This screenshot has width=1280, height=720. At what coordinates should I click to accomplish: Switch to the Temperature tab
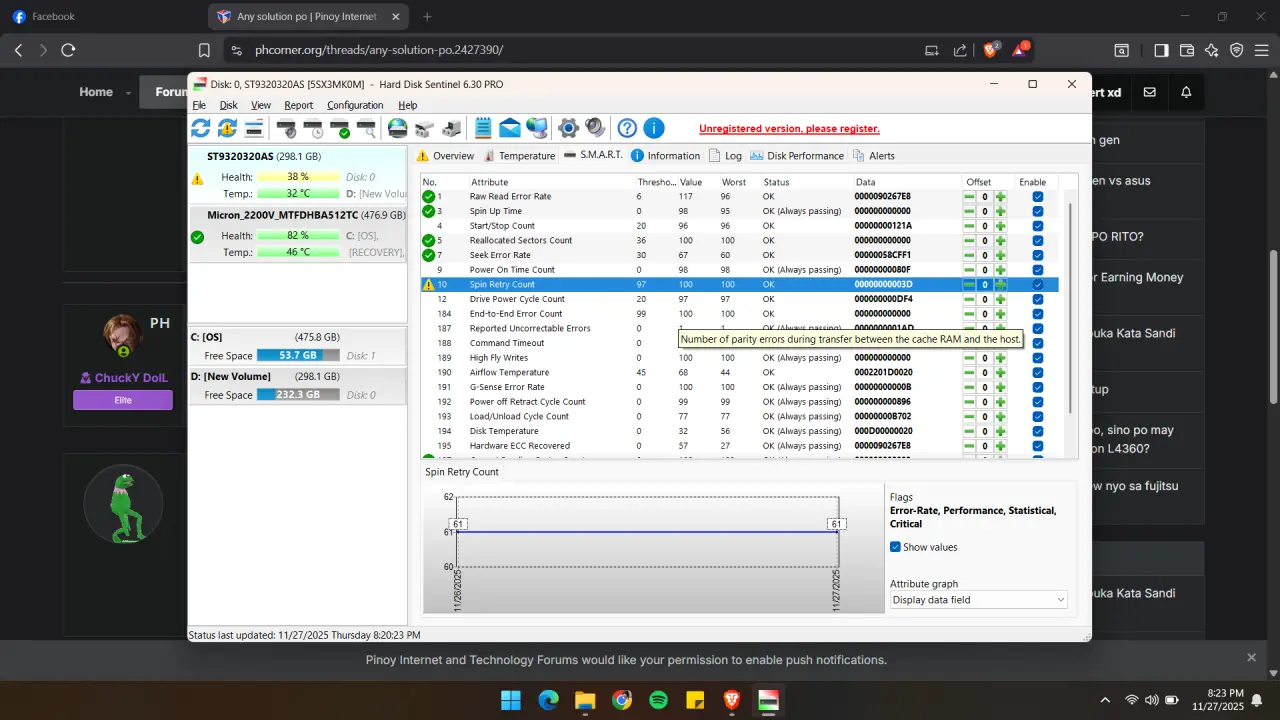519,156
